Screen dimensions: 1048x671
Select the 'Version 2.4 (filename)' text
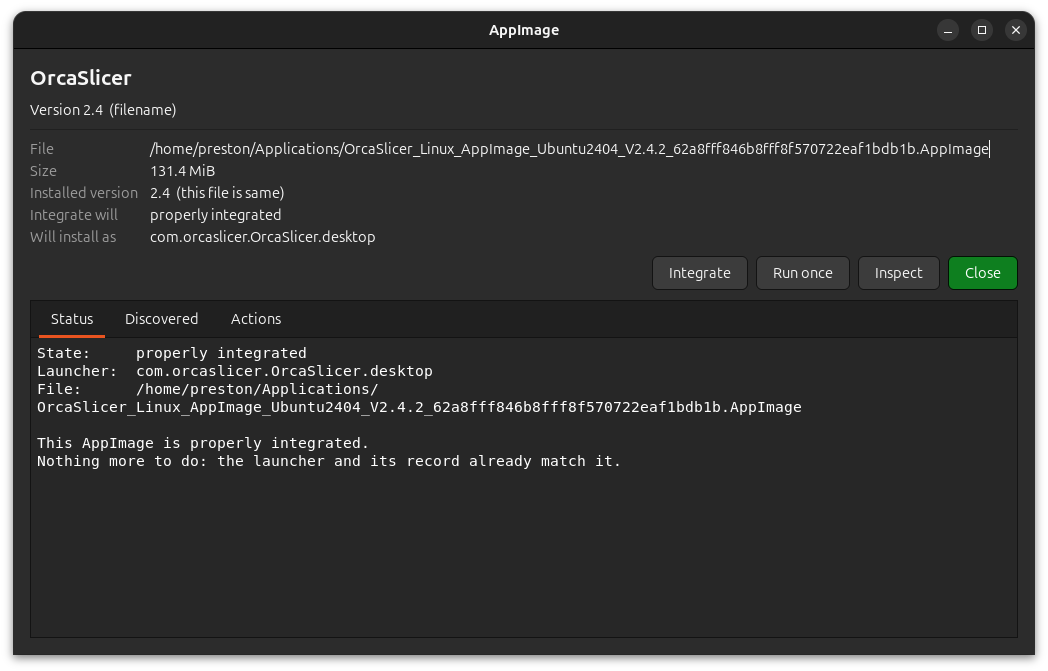(x=103, y=110)
